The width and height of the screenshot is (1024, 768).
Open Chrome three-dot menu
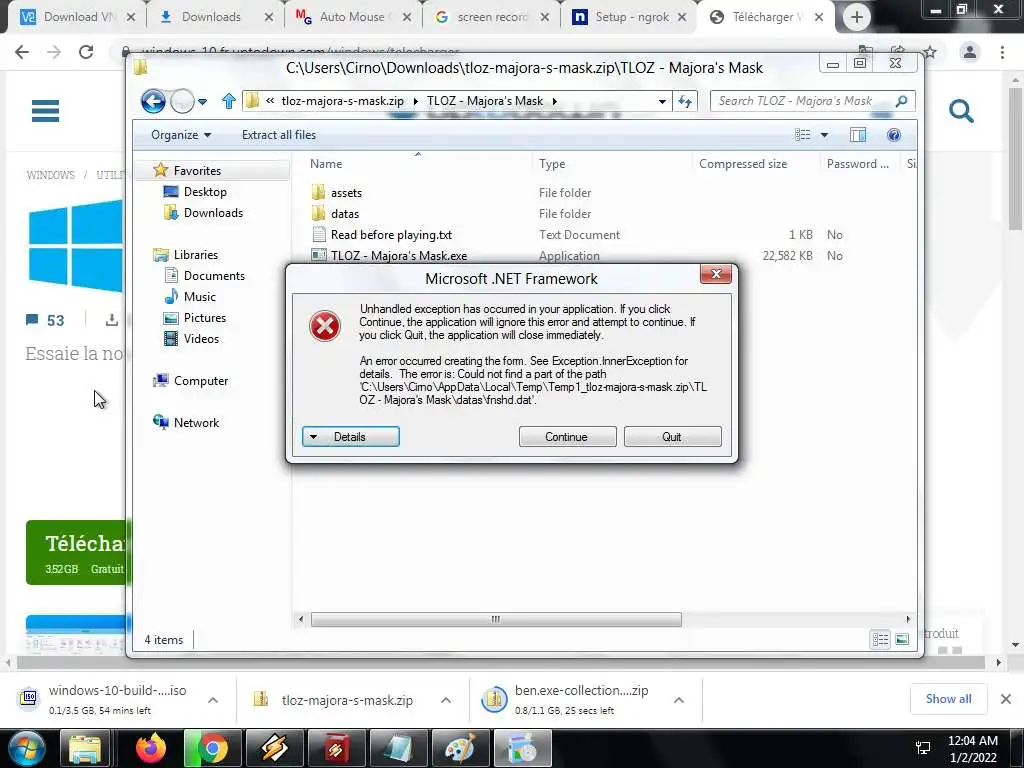[x=1002, y=52]
